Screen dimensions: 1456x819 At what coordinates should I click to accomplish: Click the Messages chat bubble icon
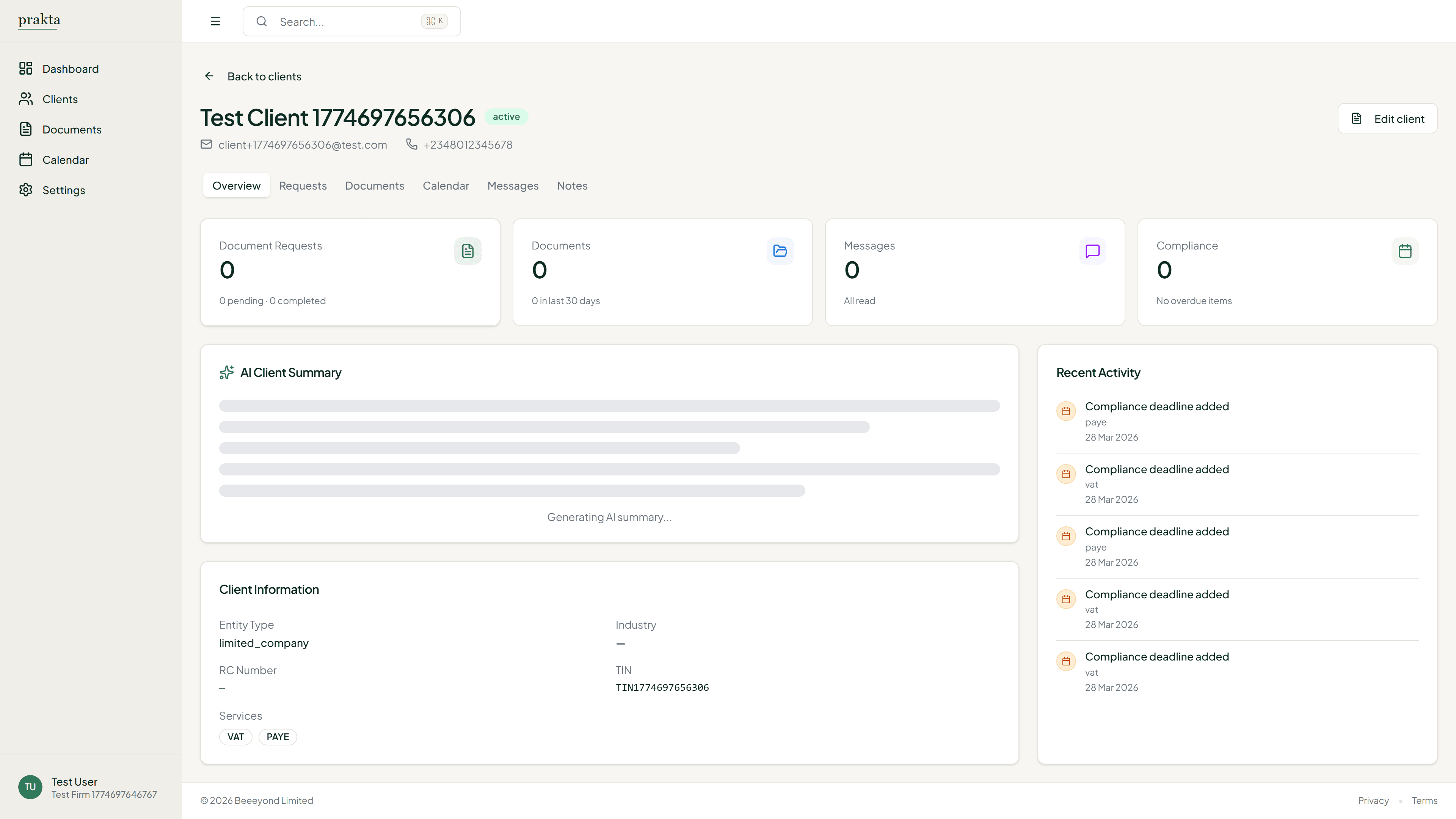(x=1092, y=250)
